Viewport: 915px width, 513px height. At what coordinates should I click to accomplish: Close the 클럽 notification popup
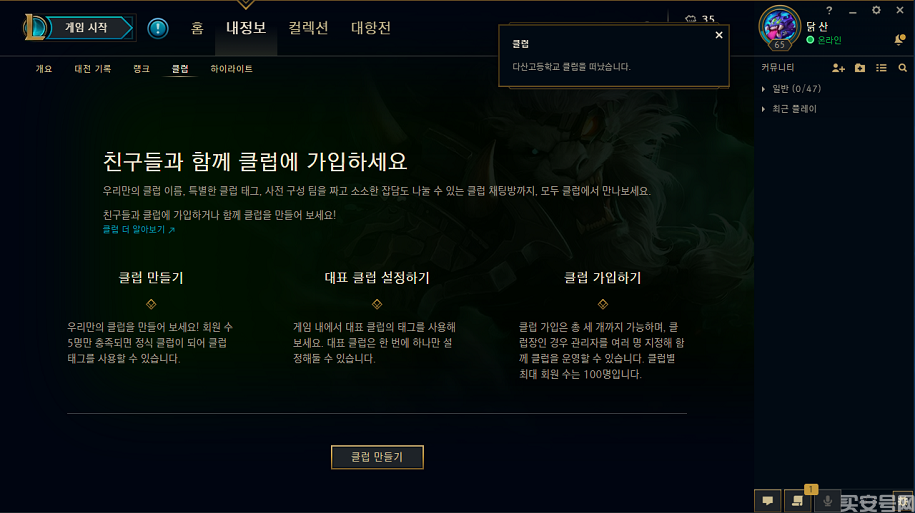click(719, 35)
